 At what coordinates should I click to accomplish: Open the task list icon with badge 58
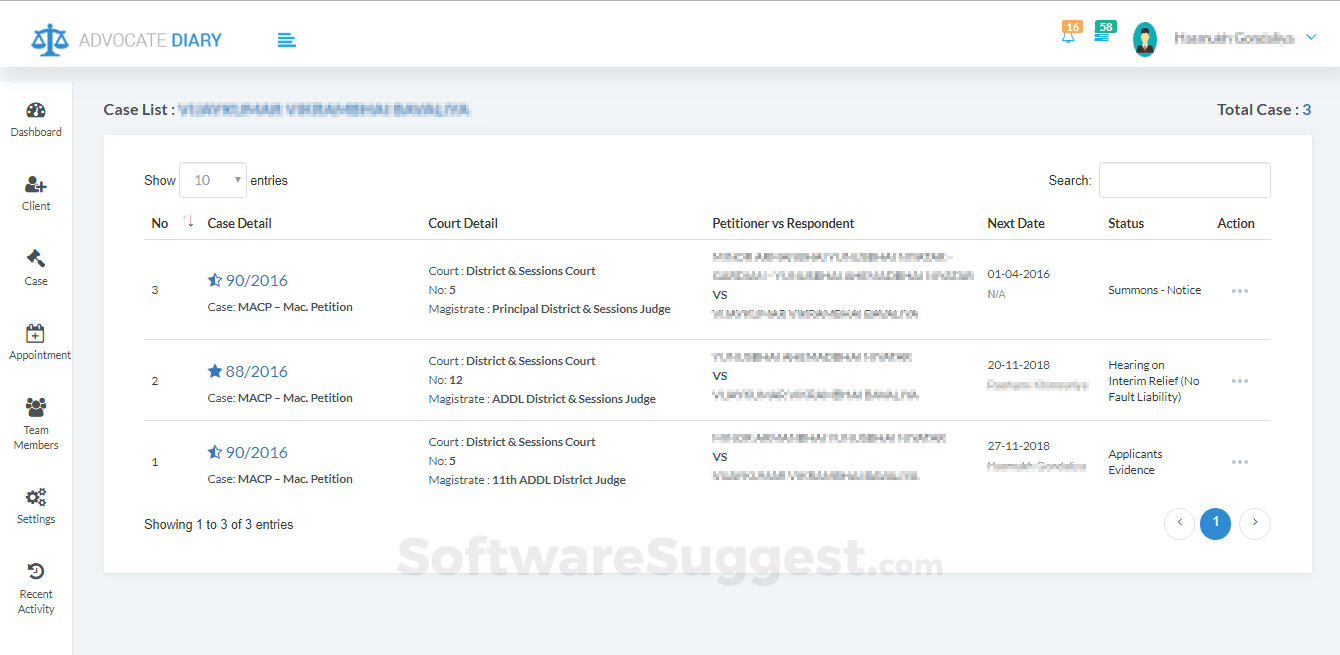[x=1102, y=35]
